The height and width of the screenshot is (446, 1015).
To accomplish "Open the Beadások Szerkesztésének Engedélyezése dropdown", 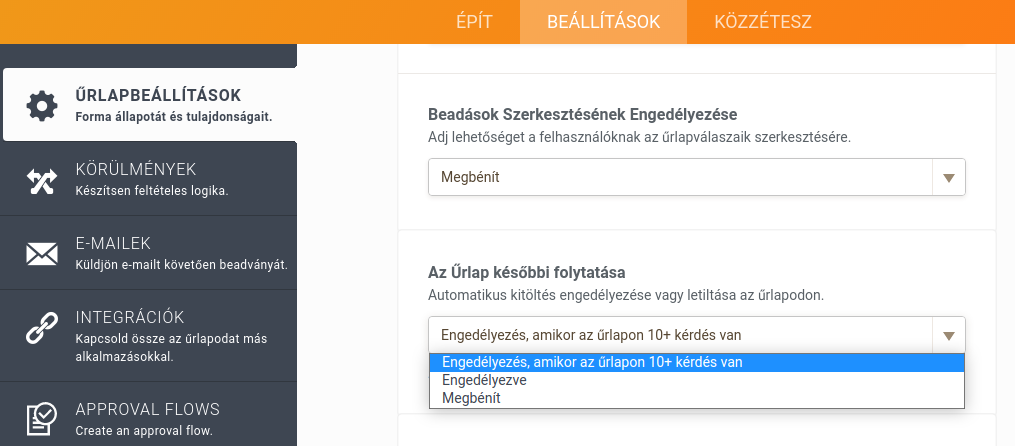I will click(x=680, y=177).
